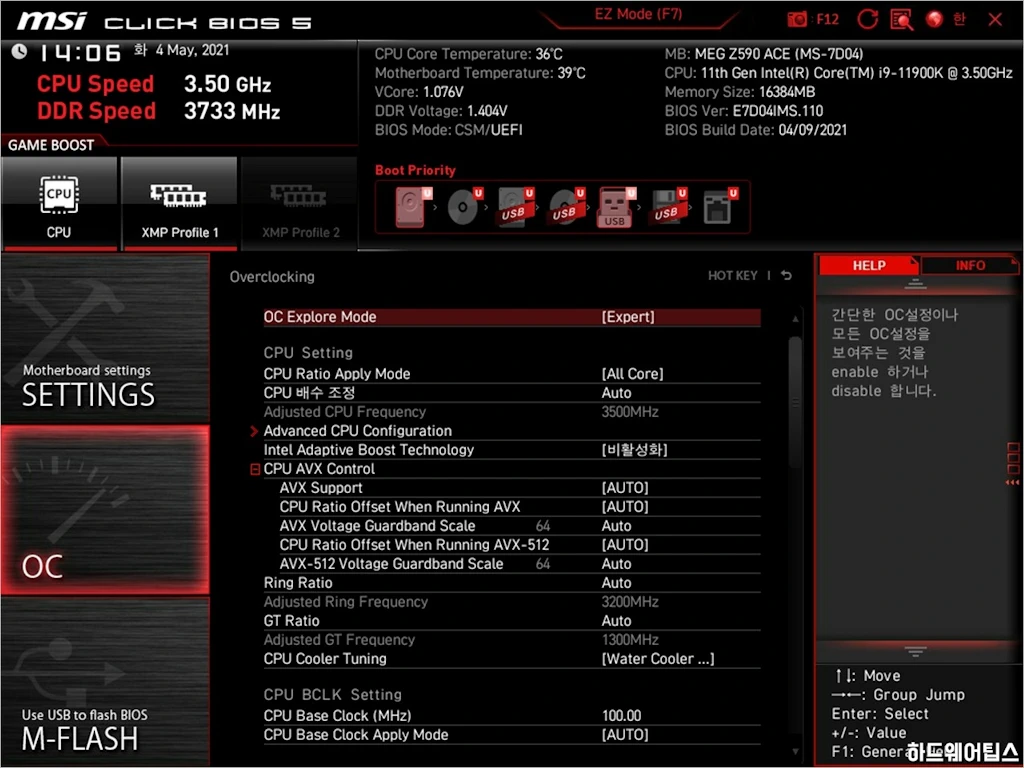Screen dimensions: 1024x768
Task: Change OC Explore Mode from Expert
Action: [512, 317]
